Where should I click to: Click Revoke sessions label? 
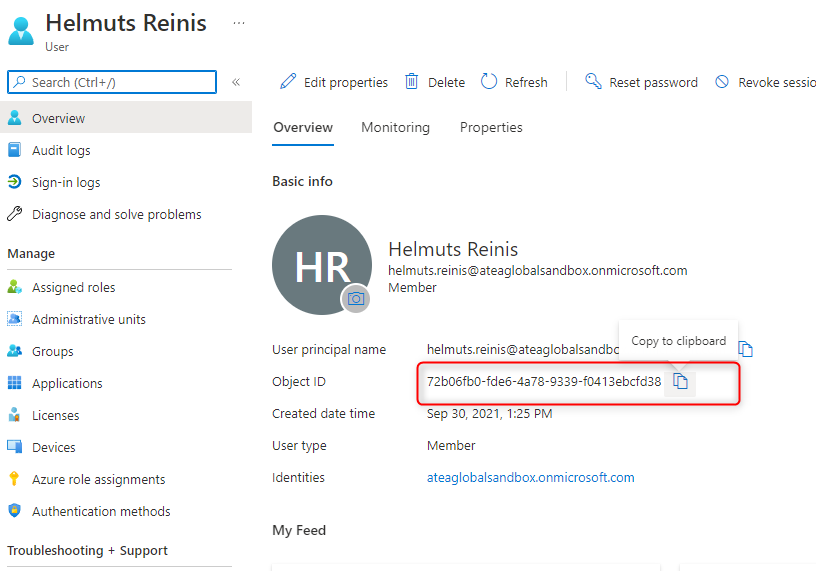[x=777, y=82]
